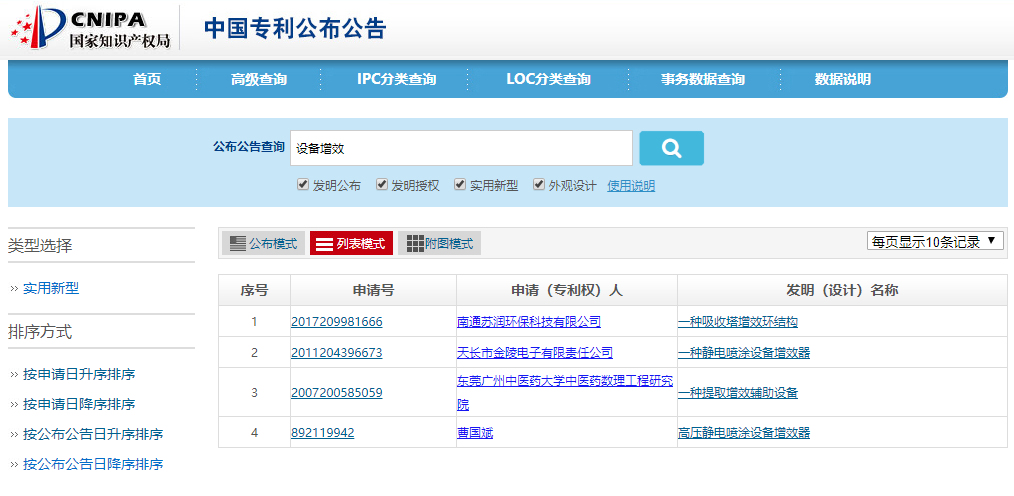Image resolution: width=1014 pixels, height=496 pixels.
Task: Toggle the 实用新型 checkbox
Action: tap(460, 185)
